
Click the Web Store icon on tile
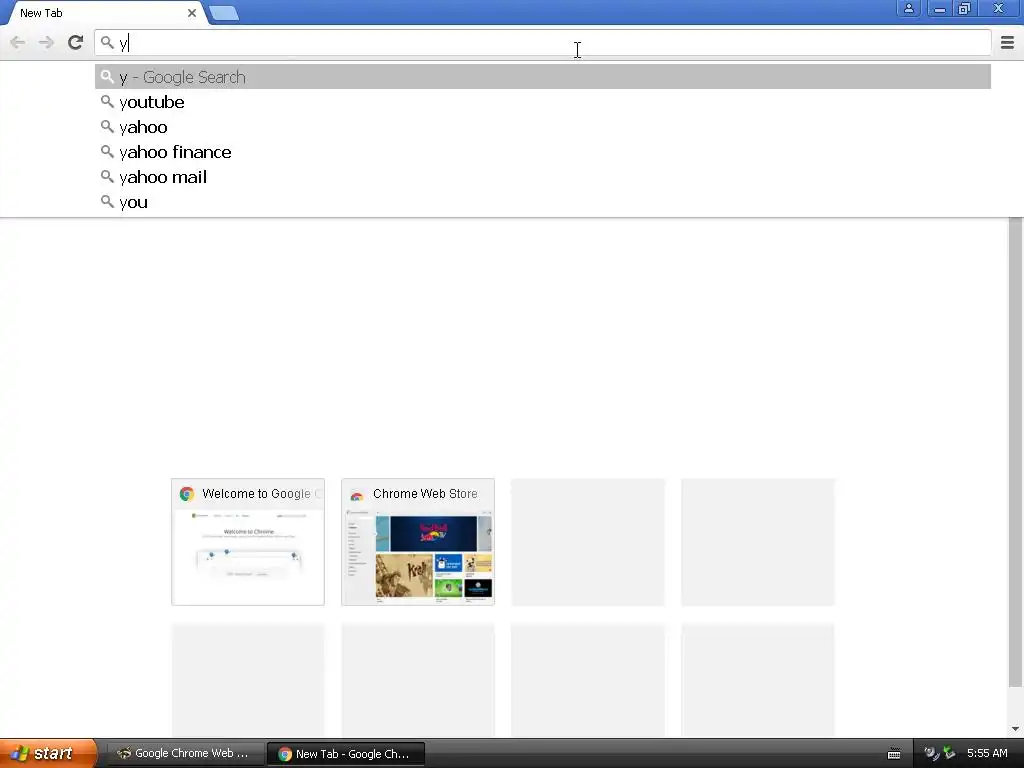[x=357, y=494]
